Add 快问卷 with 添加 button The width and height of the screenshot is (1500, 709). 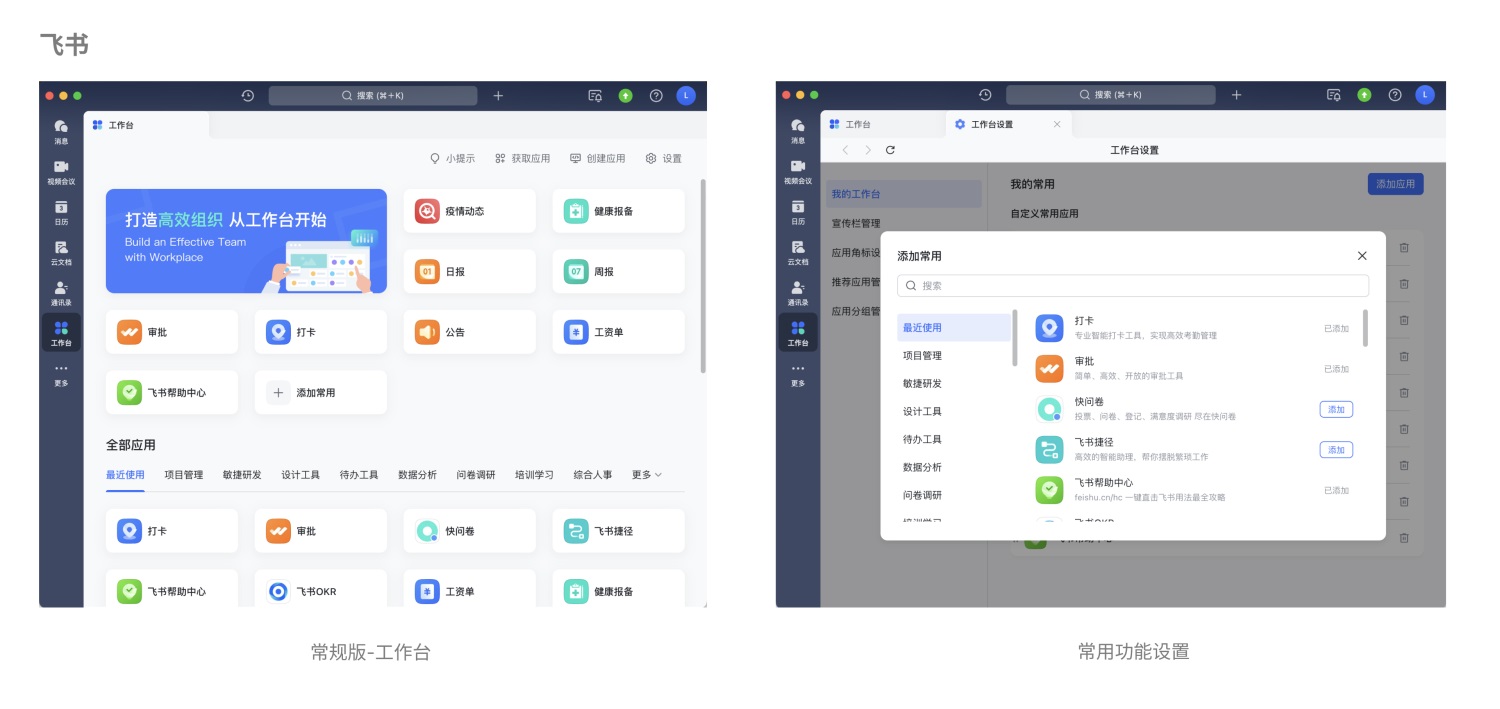click(x=1336, y=409)
